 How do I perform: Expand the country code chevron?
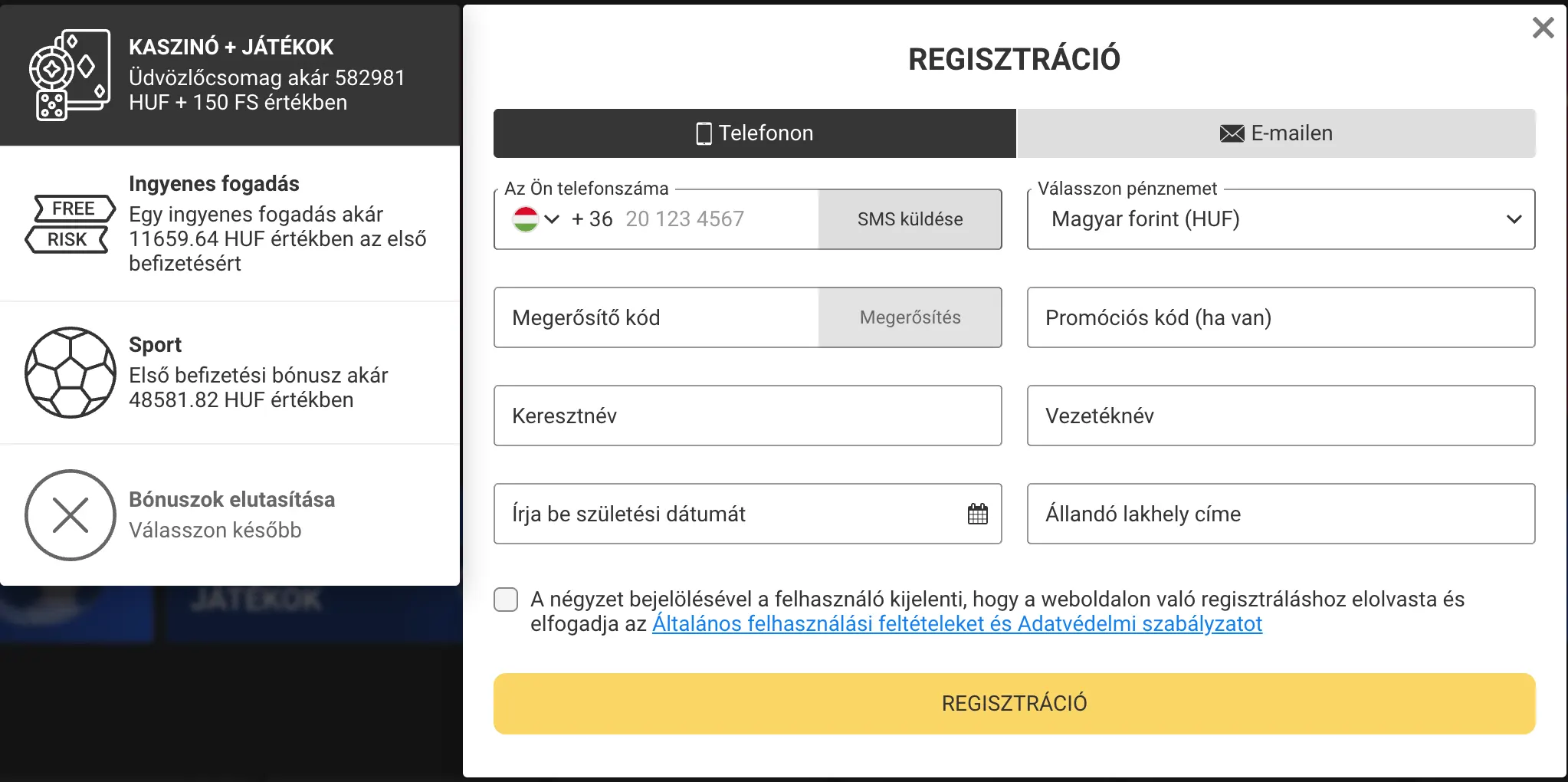click(553, 220)
